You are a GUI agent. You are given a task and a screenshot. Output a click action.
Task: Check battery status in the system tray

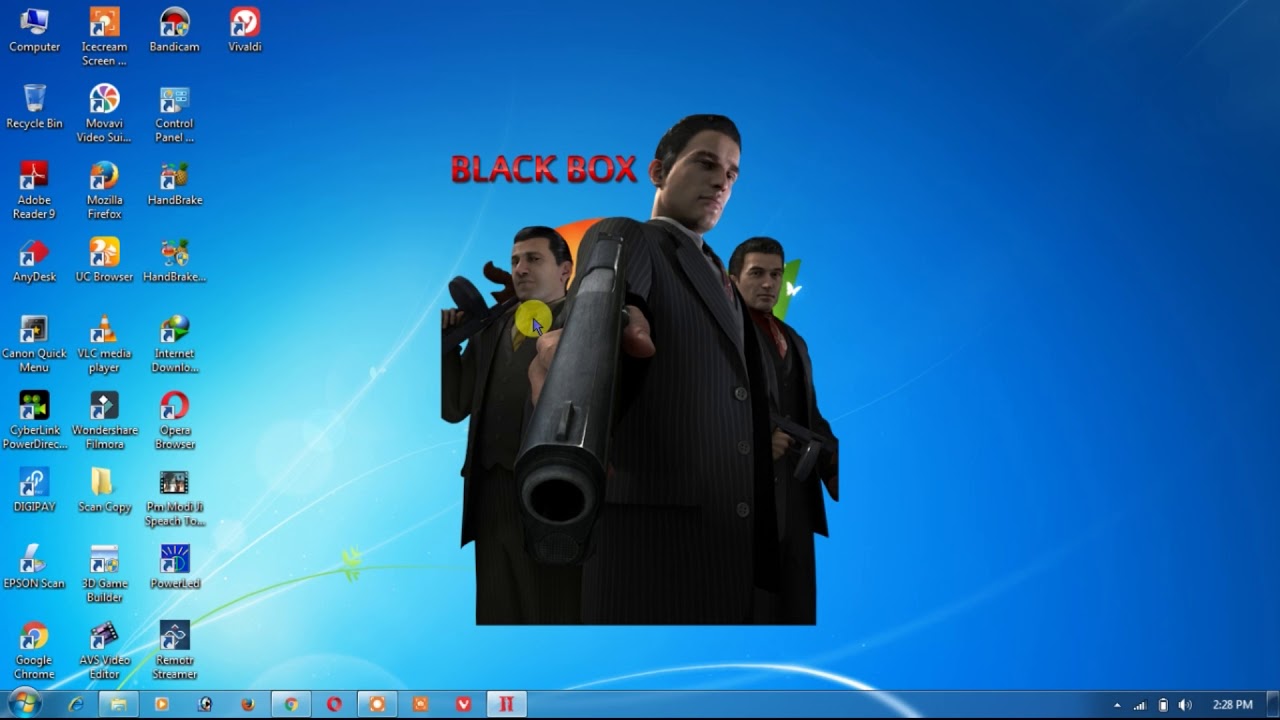coord(1163,704)
